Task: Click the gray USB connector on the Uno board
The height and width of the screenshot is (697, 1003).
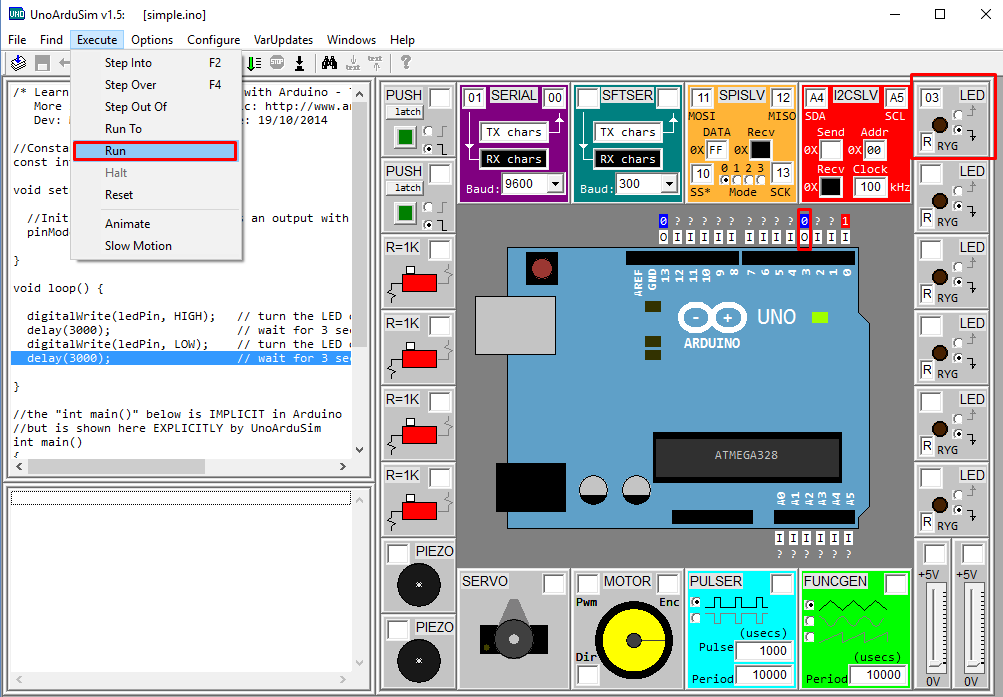Action: [x=515, y=325]
